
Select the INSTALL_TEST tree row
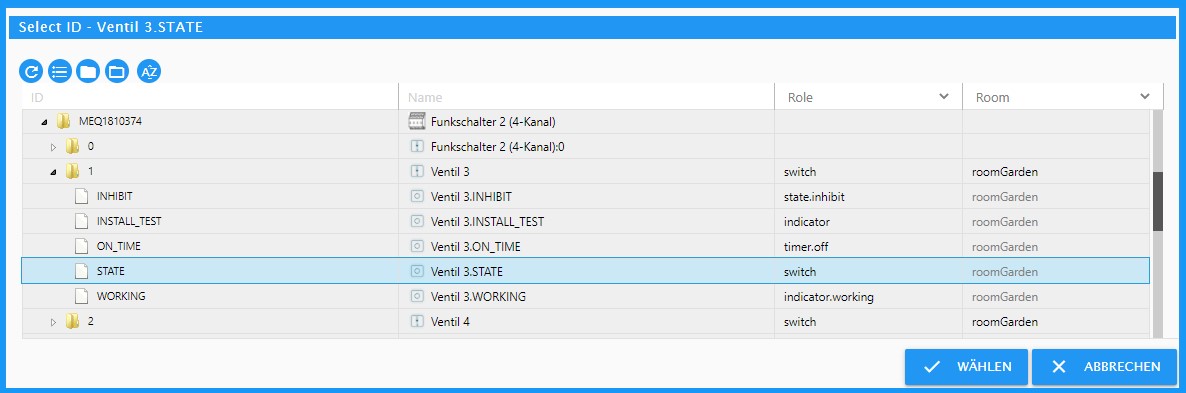pos(585,221)
